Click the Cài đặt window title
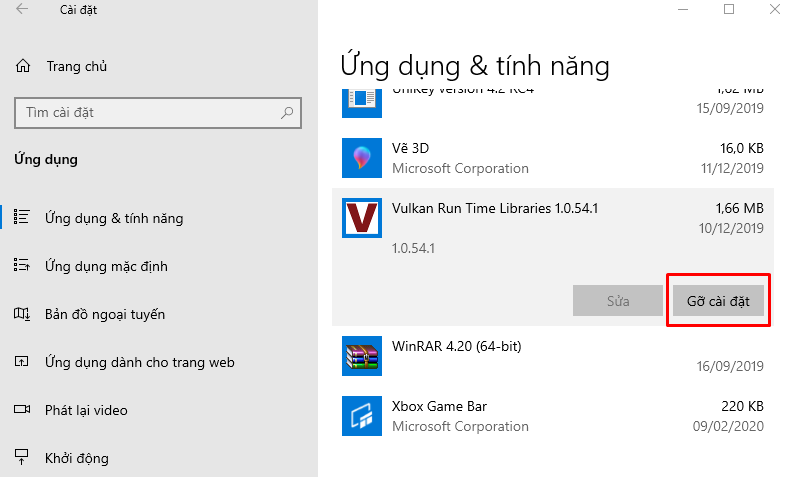The width and height of the screenshot is (789, 477). coord(78,10)
